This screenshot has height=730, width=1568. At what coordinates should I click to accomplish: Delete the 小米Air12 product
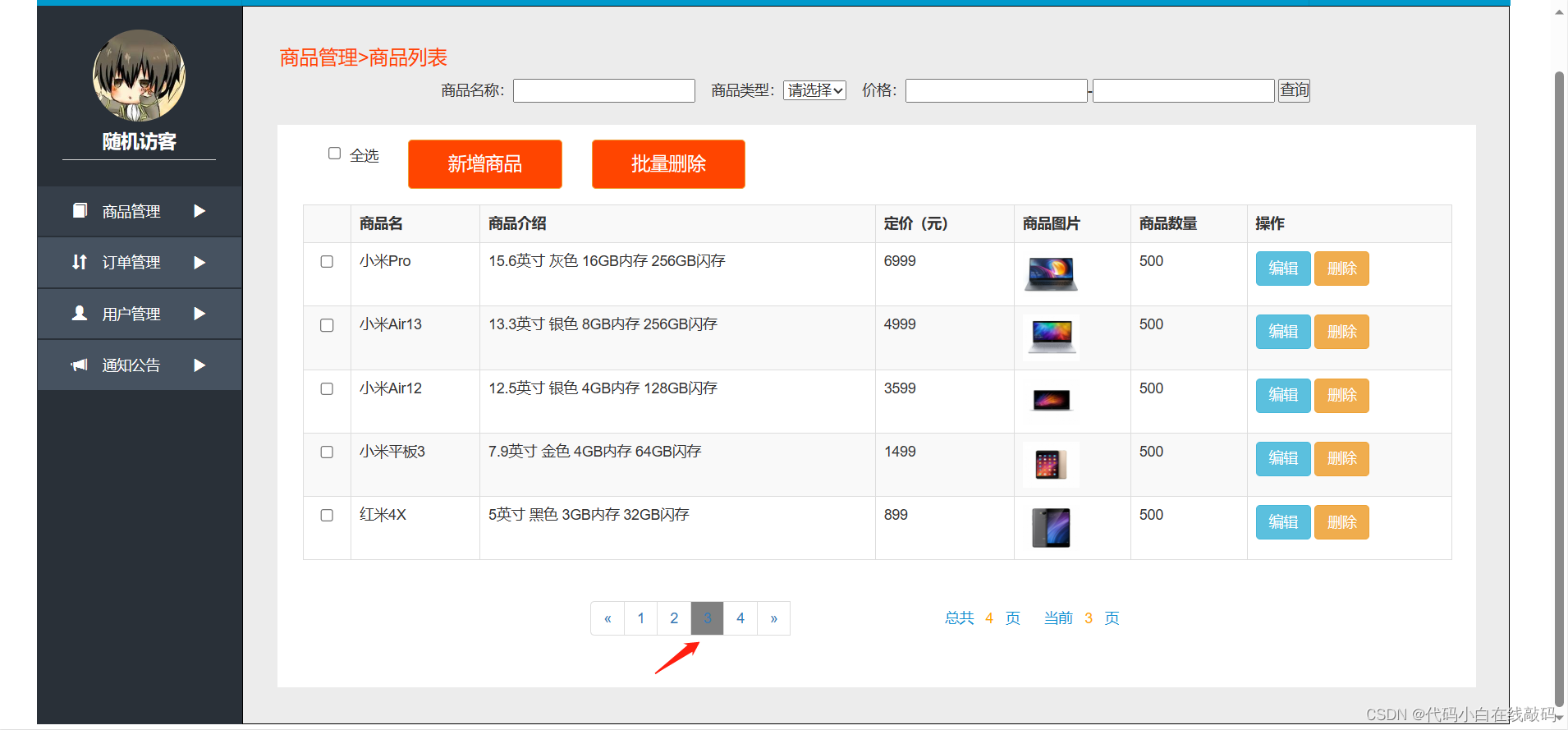(x=1341, y=395)
